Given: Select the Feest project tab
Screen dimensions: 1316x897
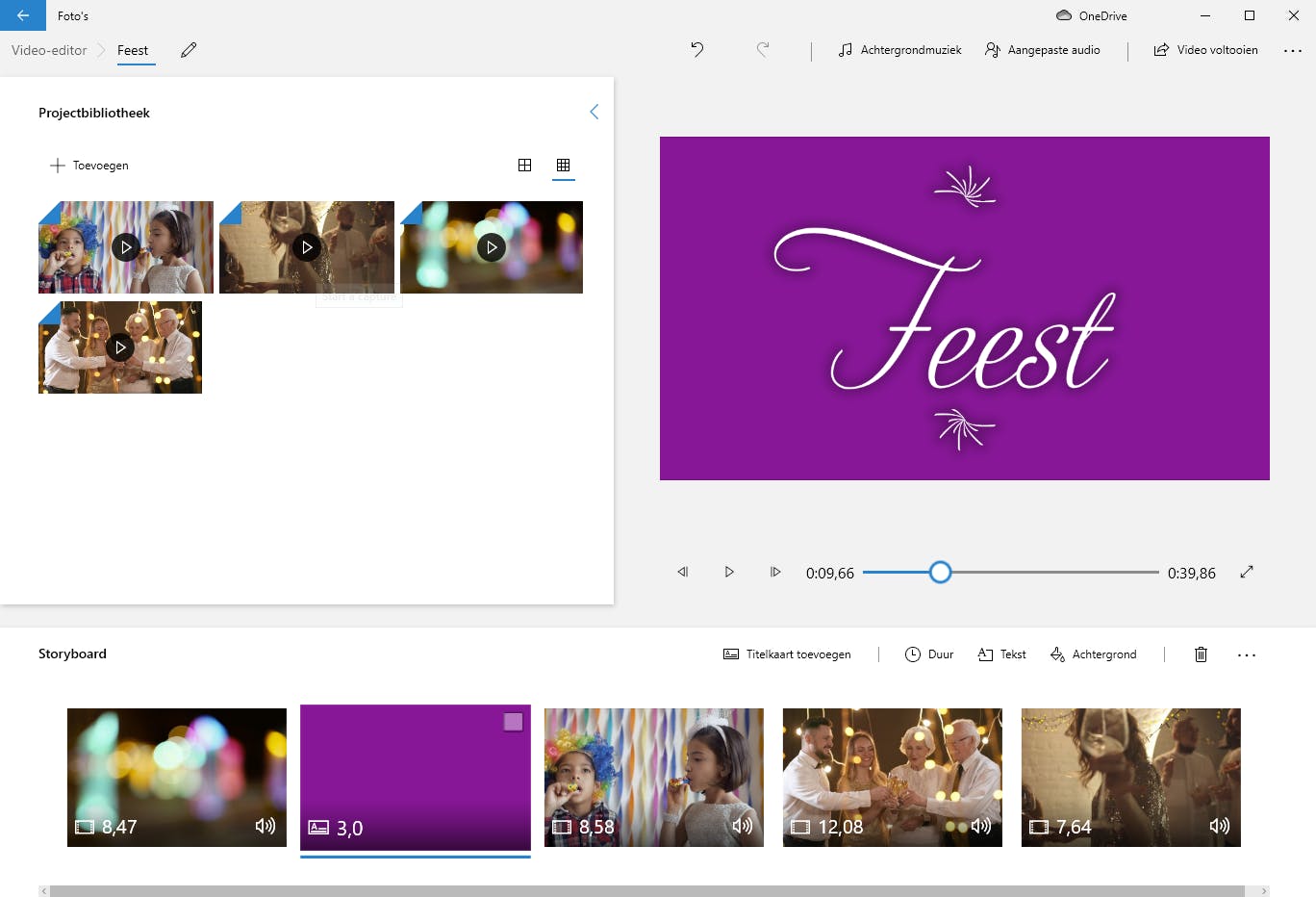Looking at the screenshot, I should (x=133, y=50).
